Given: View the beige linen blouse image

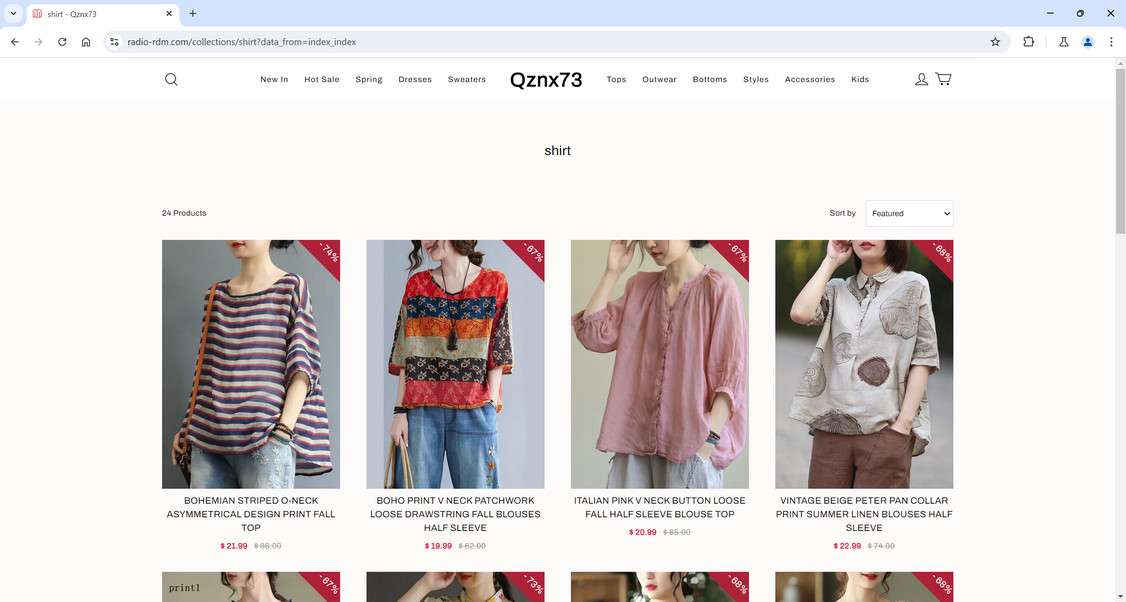Looking at the screenshot, I should click(864, 364).
